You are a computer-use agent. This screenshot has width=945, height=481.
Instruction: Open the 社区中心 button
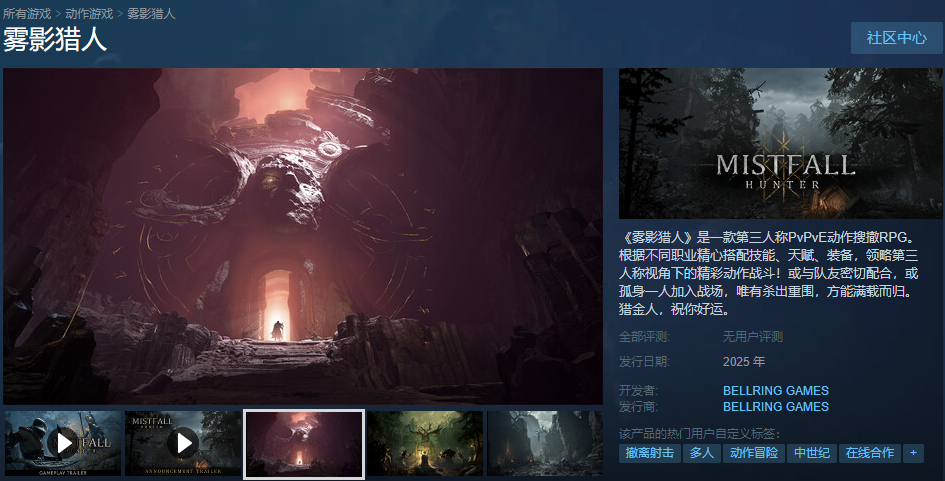(896, 38)
